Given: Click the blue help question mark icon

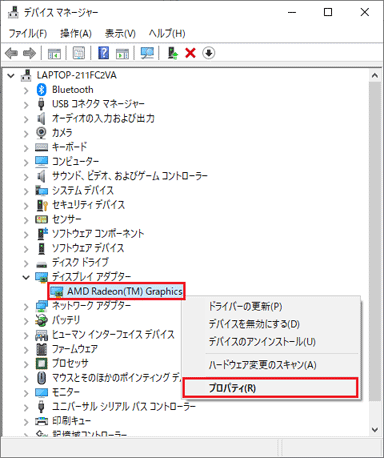Looking at the screenshot, I should (104, 53).
